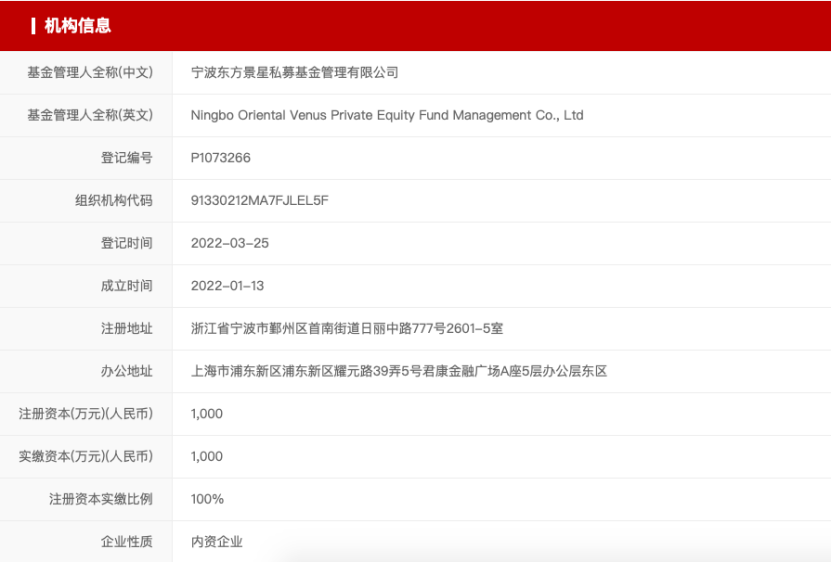
Task: Select the 1,000 paid-in capital value
Action: 207,456
